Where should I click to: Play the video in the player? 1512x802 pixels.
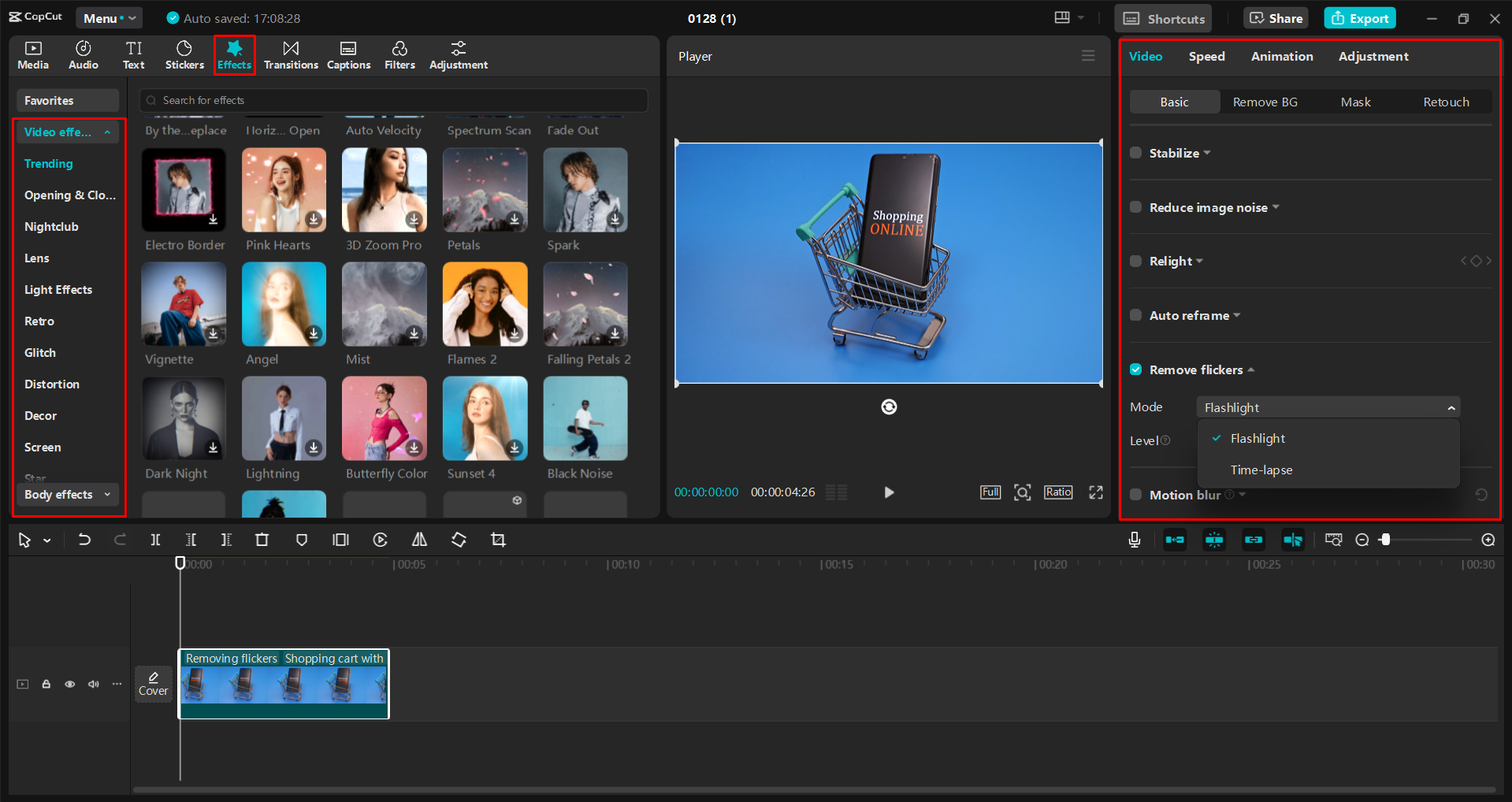889,492
